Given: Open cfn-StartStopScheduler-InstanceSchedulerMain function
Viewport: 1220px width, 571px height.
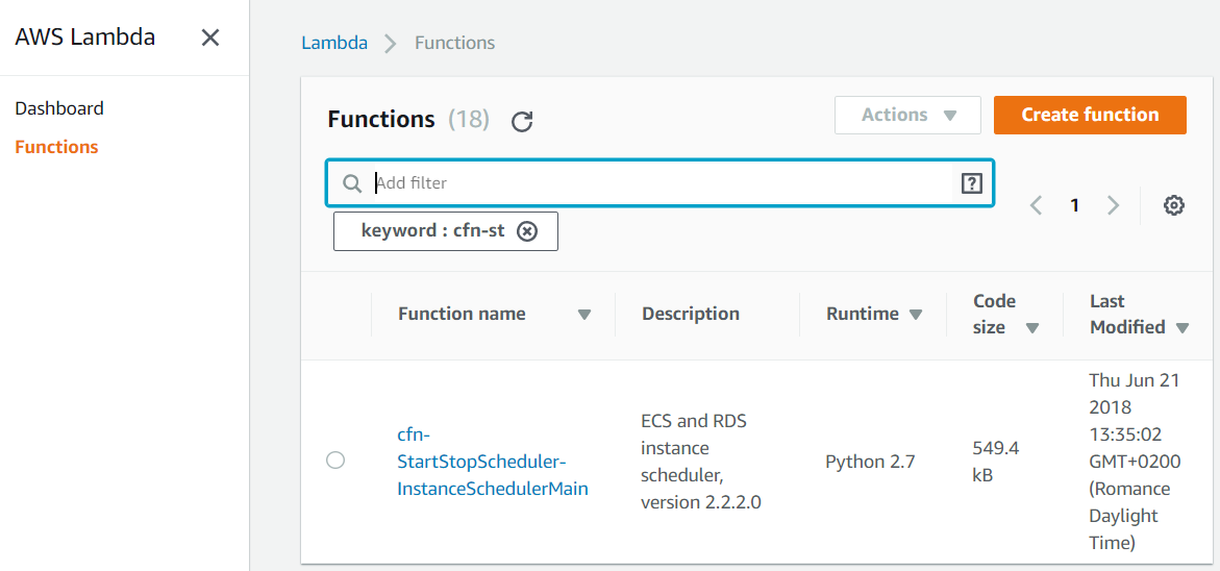Looking at the screenshot, I should point(493,462).
